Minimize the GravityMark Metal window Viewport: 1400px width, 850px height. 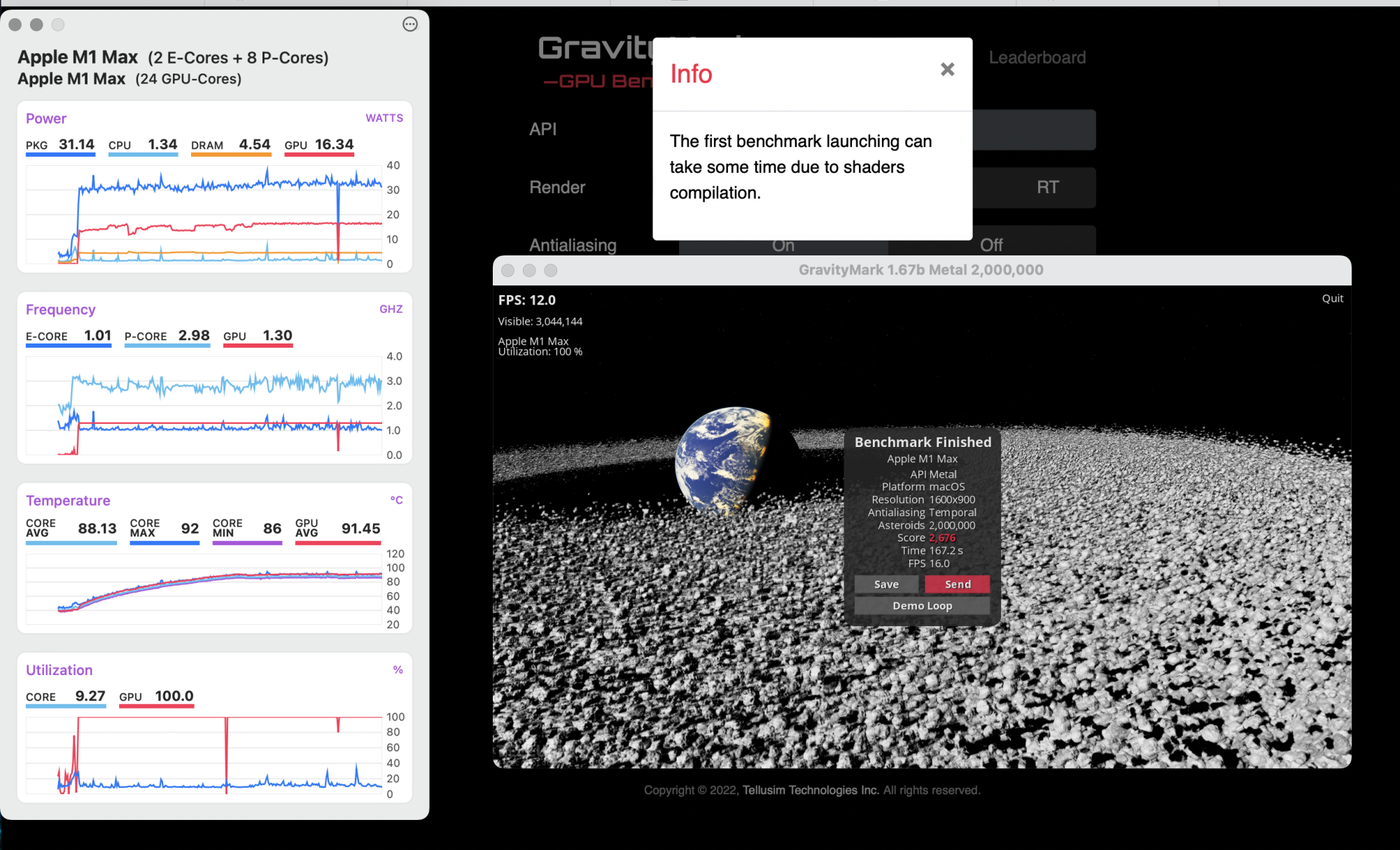coord(529,270)
